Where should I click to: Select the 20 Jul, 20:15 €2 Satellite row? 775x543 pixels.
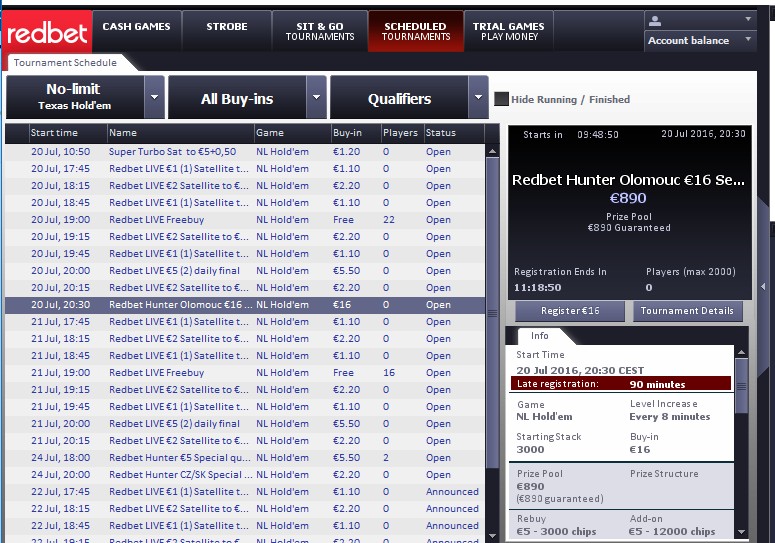245,288
